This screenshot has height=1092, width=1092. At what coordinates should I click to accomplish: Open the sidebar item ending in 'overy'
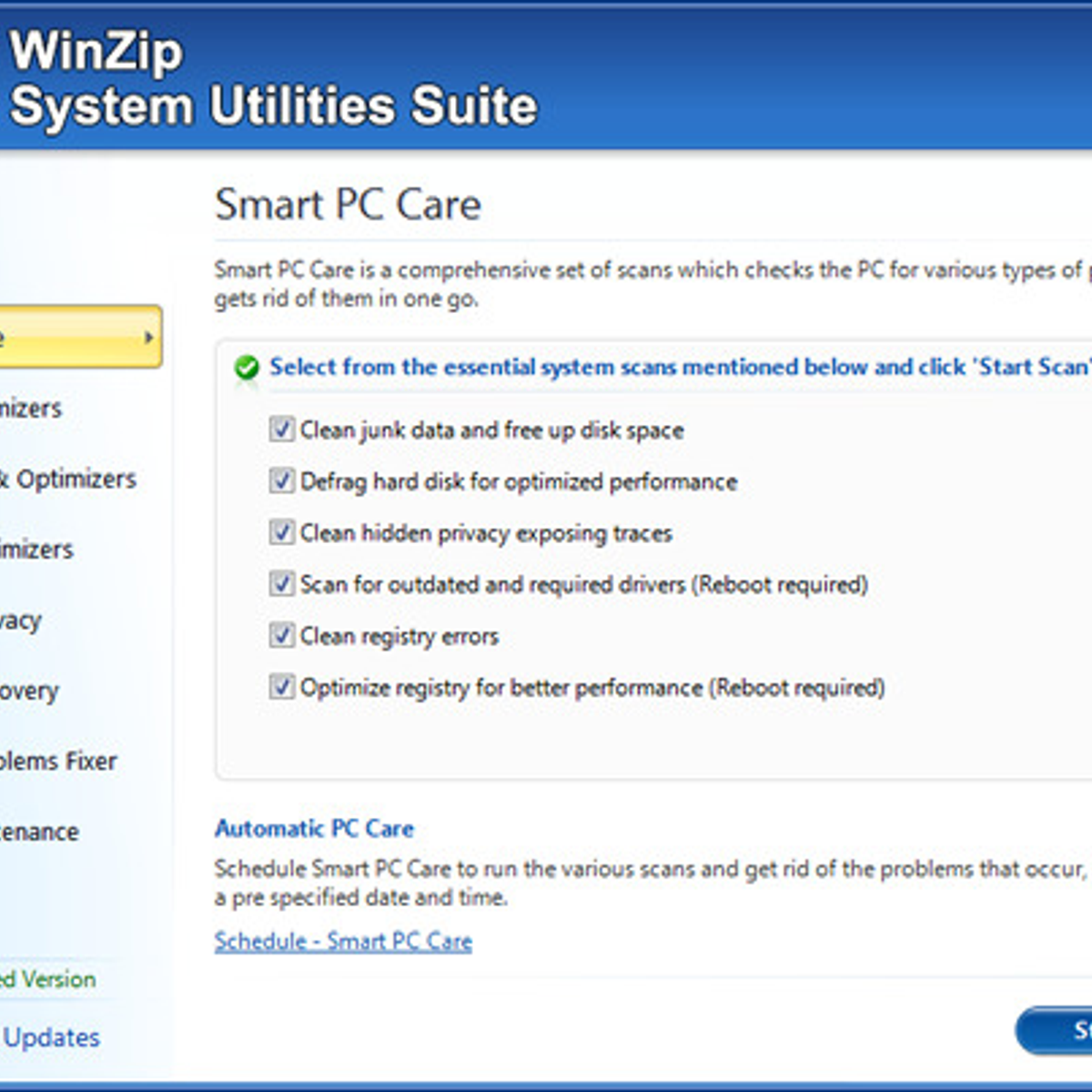tap(29, 691)
